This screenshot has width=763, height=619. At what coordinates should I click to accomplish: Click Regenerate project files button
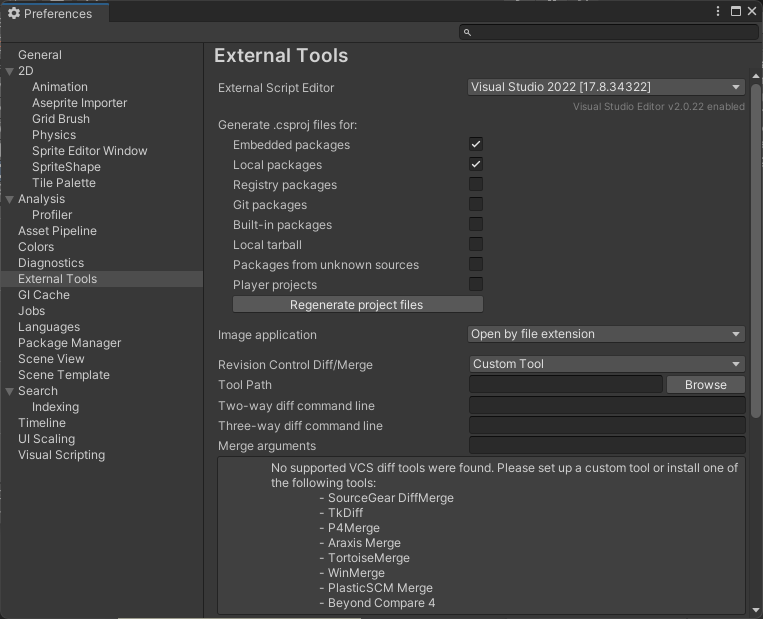point(358,305)
